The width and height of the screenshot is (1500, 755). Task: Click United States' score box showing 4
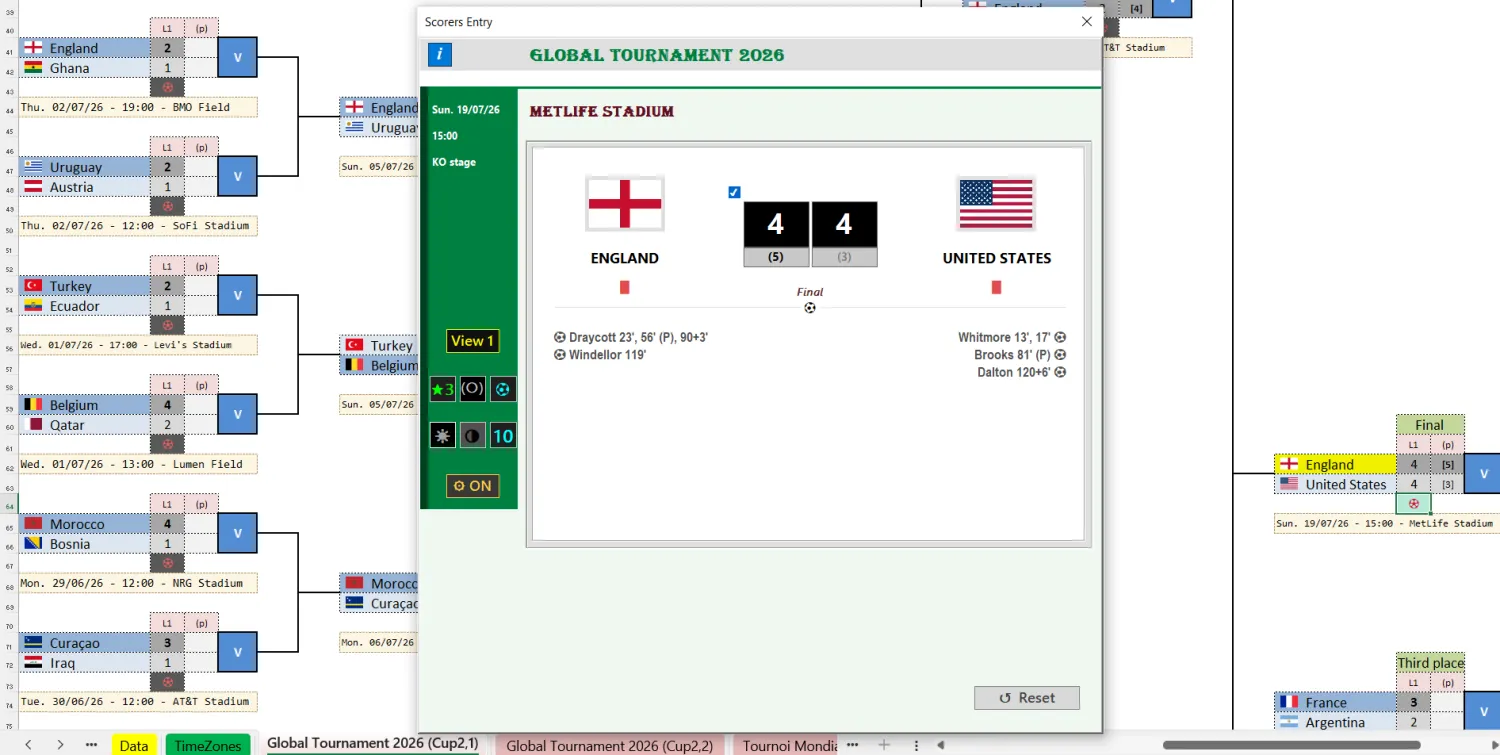click(844, 224)
